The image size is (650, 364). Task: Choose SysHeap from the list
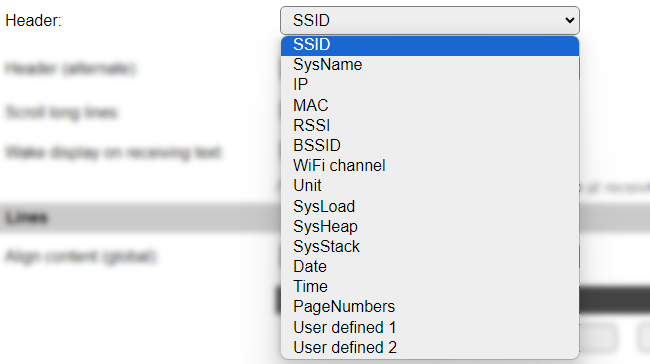tap(430, 226)
